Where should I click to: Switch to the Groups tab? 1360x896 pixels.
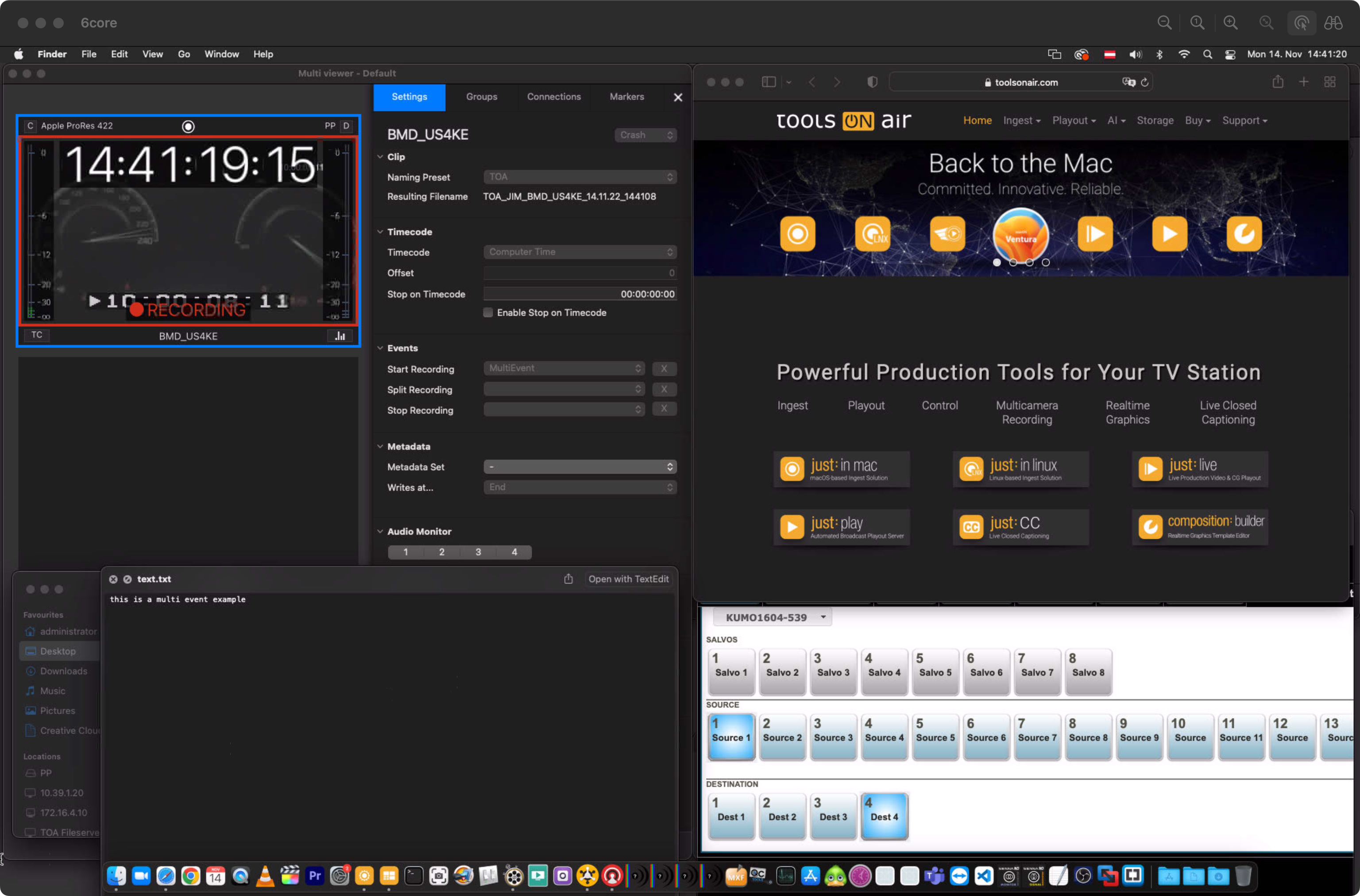point(481,97)
